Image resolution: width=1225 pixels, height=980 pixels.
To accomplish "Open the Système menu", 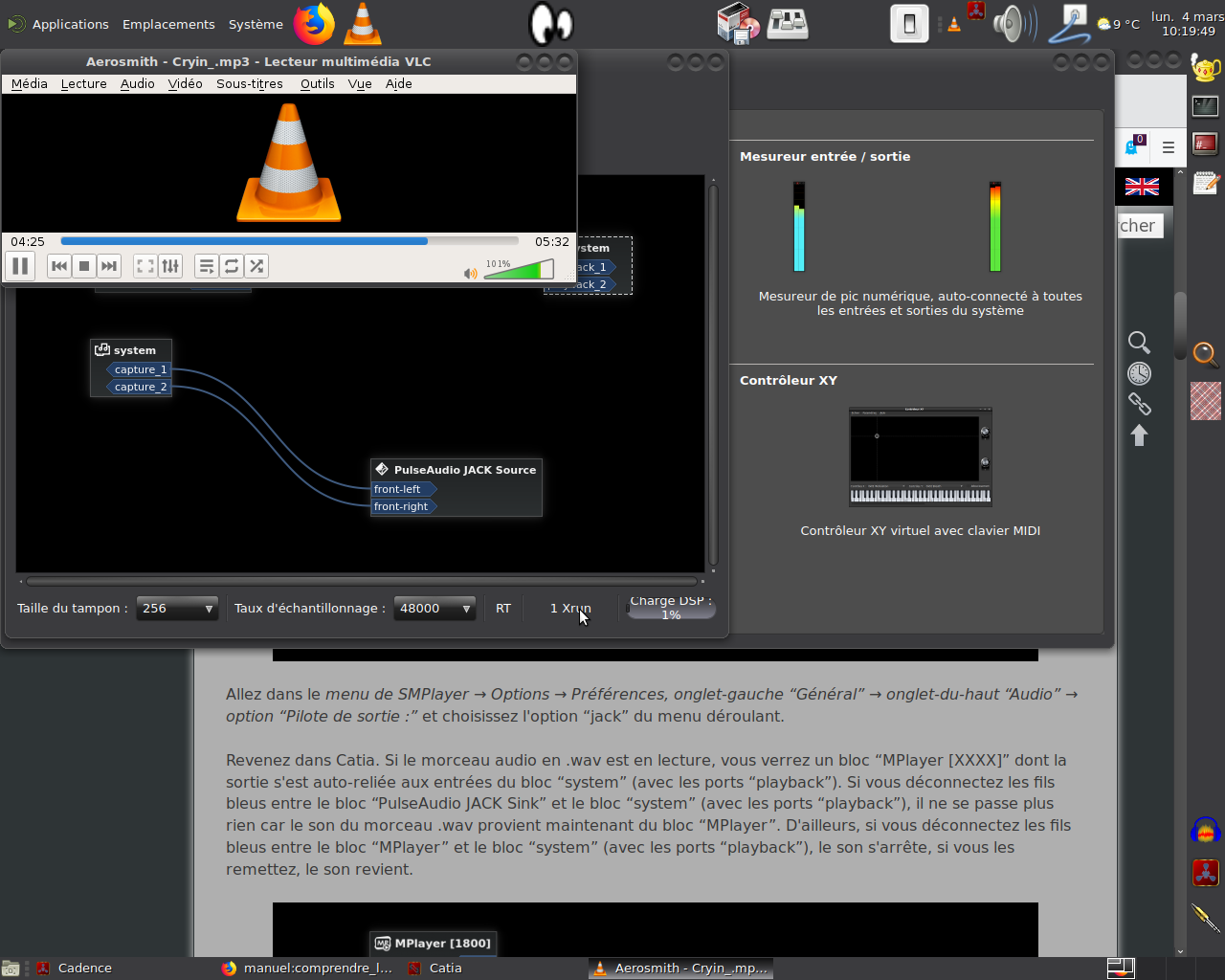I will 256,24.
